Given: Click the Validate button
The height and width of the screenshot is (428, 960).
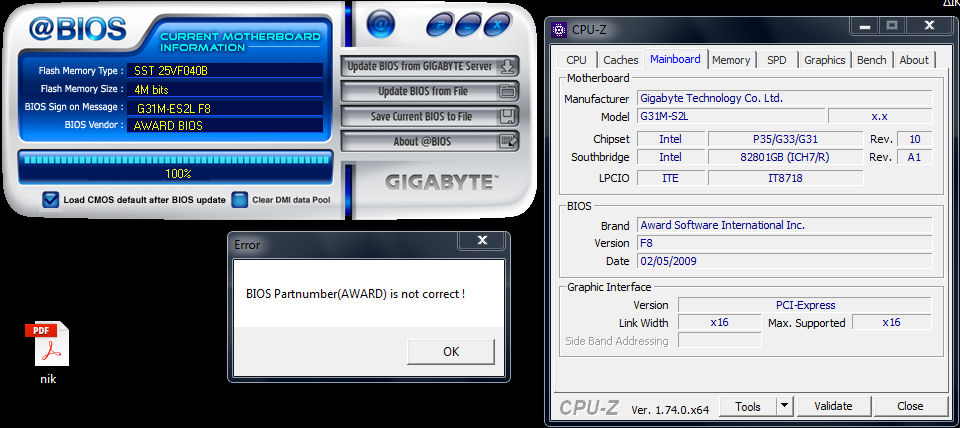Looking at the screenshot, I should 833,407.
